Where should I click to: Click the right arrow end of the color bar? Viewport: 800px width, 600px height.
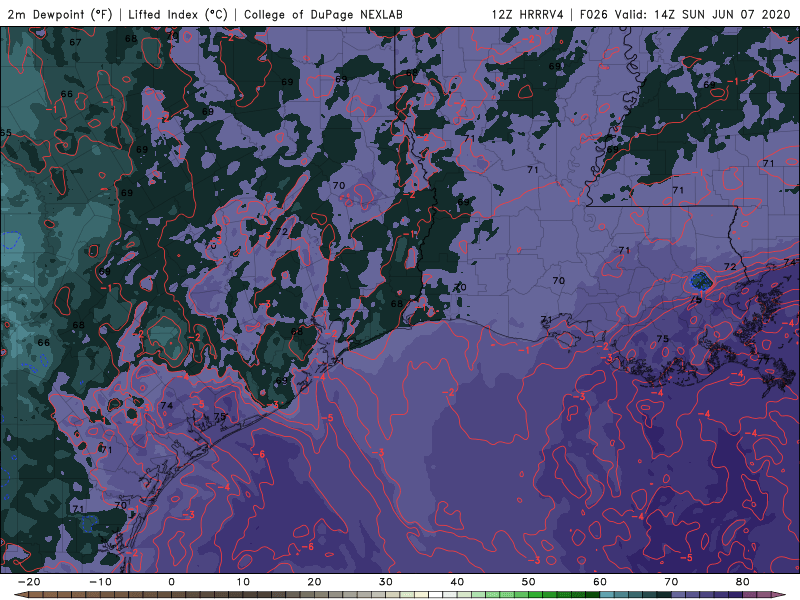(x=780, y=595)
